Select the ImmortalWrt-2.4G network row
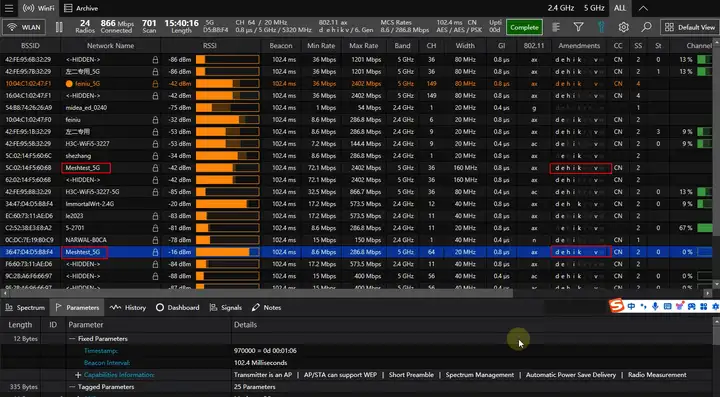 pyautogui.click(x=356, y=204)
